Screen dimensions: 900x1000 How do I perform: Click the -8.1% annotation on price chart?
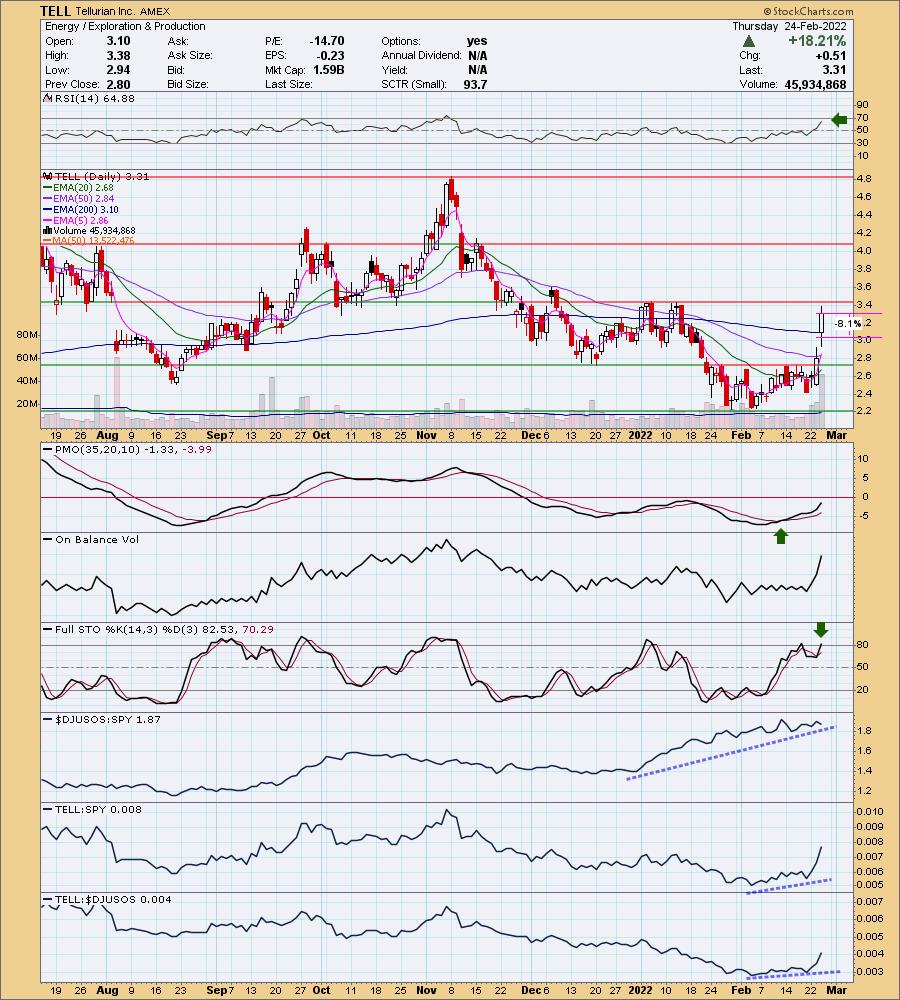848,324
